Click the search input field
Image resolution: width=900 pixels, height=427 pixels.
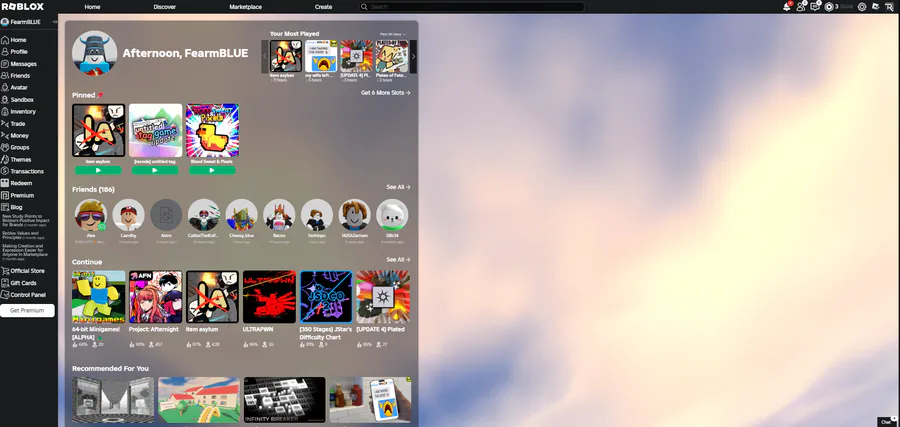click(x=471, y=7)
